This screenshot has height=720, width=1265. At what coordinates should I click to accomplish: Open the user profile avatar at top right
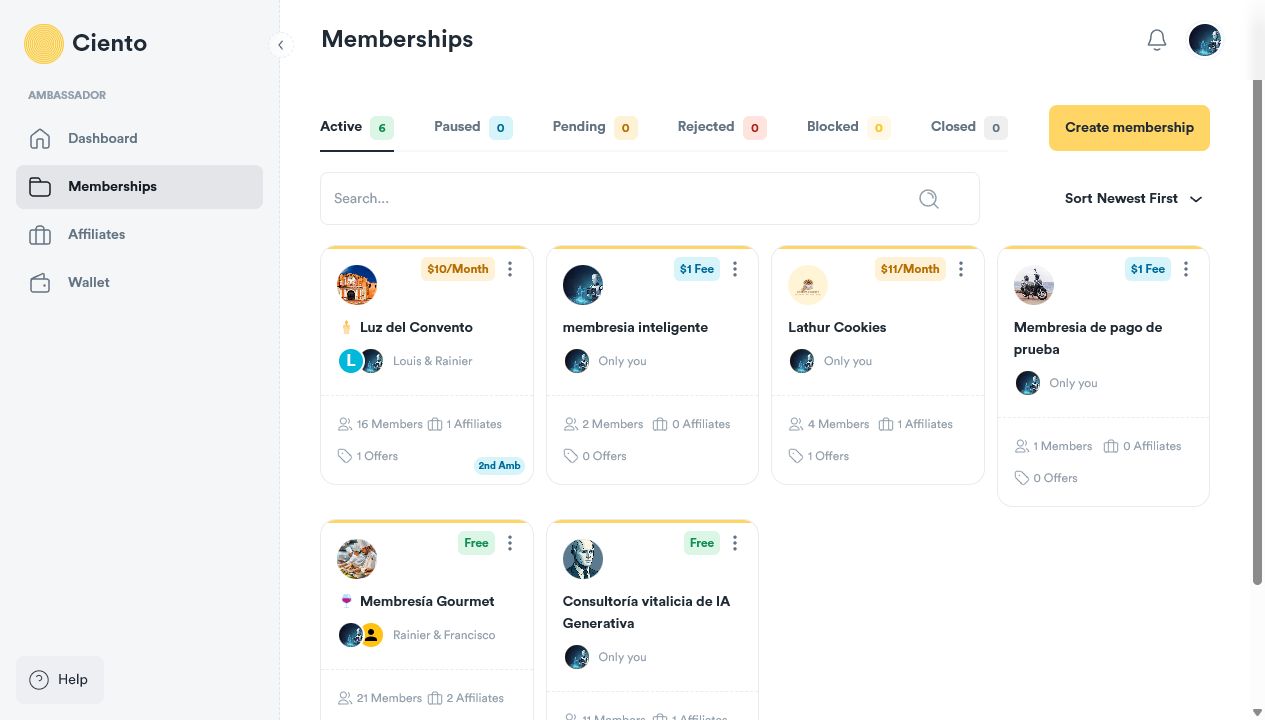[x=1205, y=40]
